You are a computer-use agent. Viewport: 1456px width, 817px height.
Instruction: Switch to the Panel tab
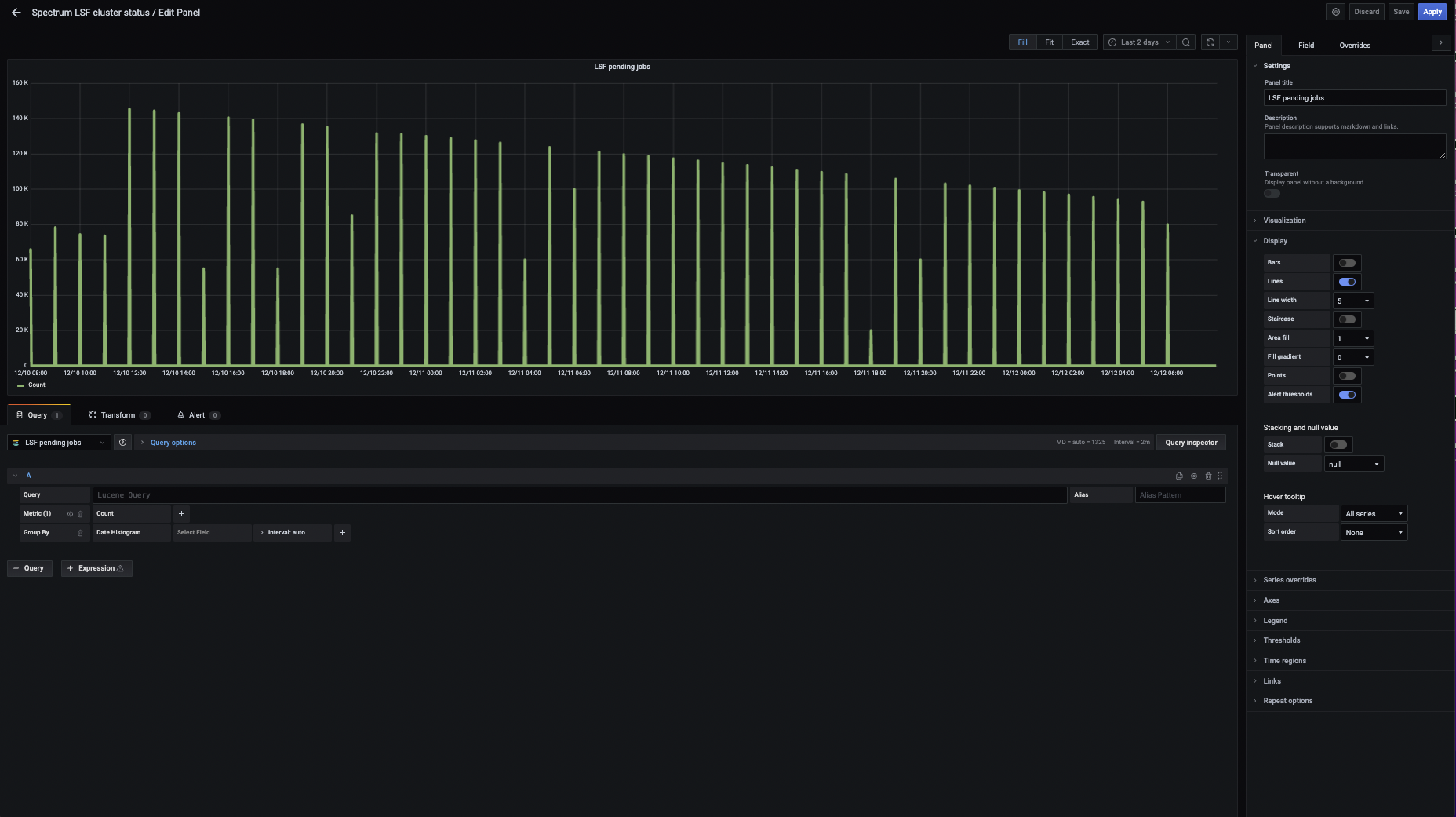coord(1263,46)
